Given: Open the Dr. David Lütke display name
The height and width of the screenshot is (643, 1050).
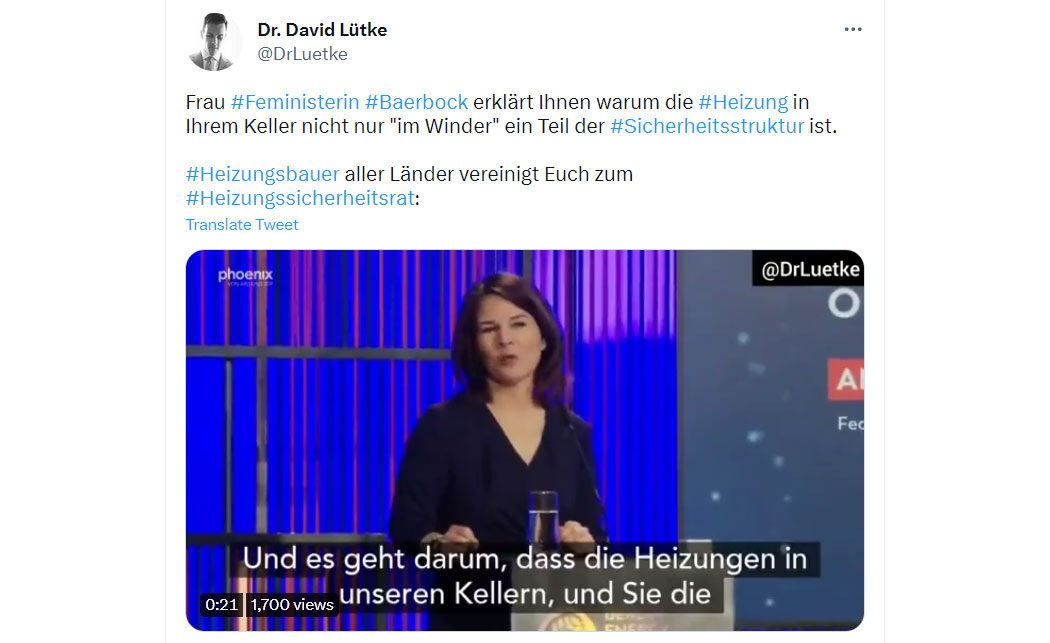Looking at the screenshot, I should tap(322, 30).
